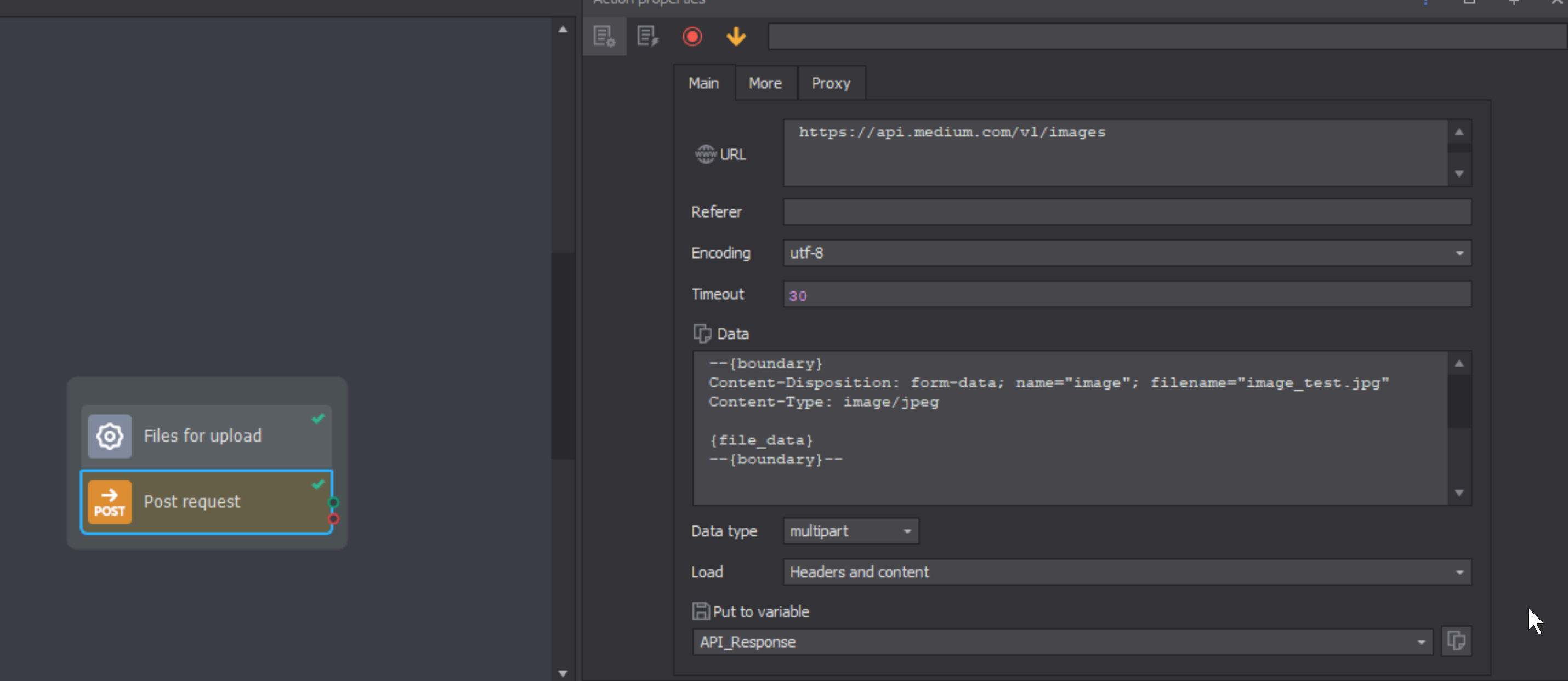The image size is (1568, 681).
Task: Click the edit list pencil icon
Action: (x=647, y=37)
